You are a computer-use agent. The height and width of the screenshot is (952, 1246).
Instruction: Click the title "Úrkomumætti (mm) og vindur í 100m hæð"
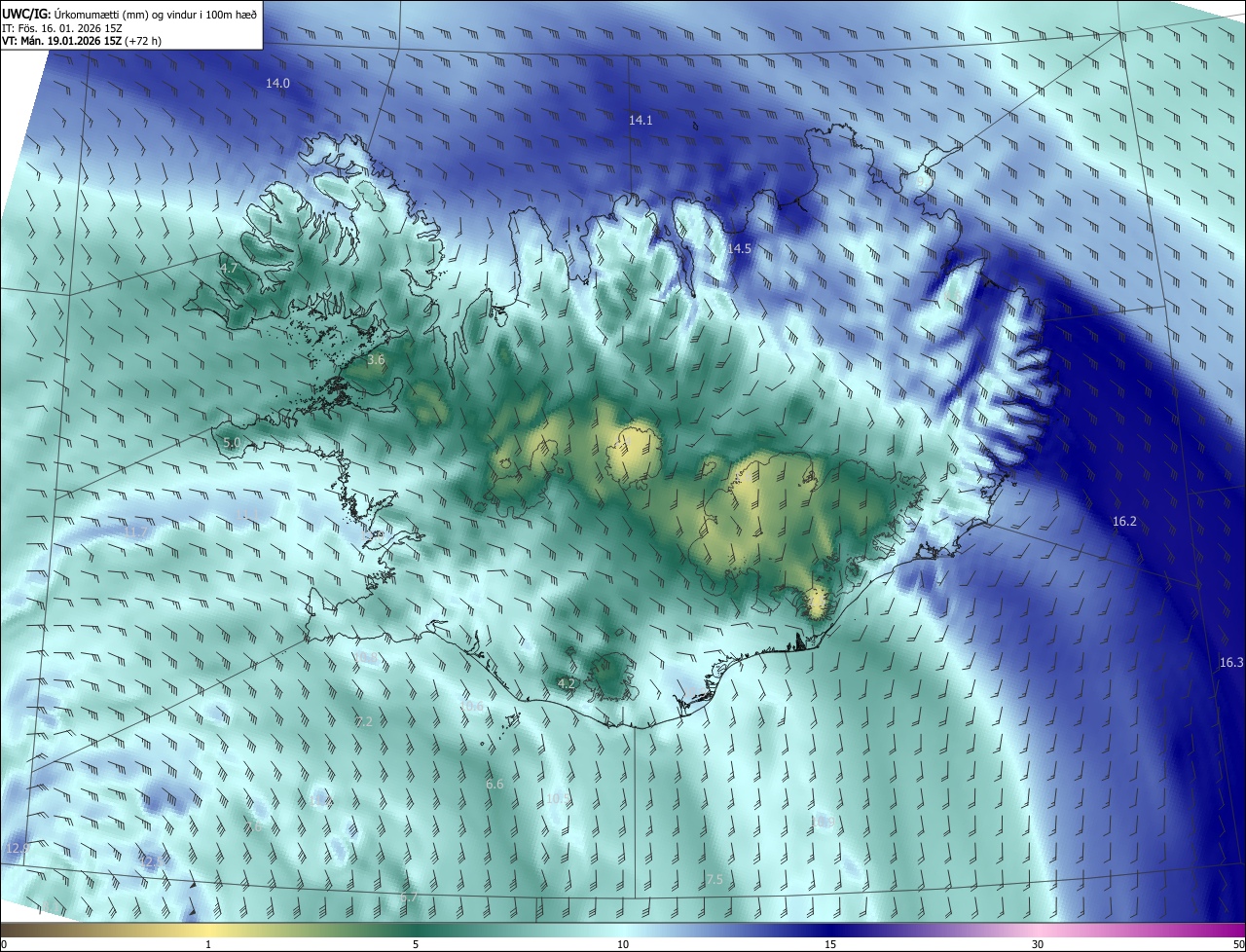[156, 13]
